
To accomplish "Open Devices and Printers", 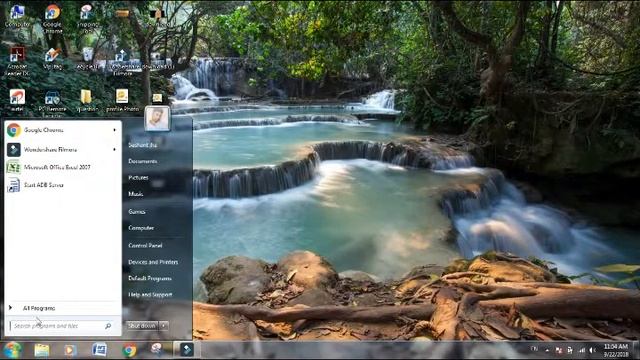I will (153, 262).
